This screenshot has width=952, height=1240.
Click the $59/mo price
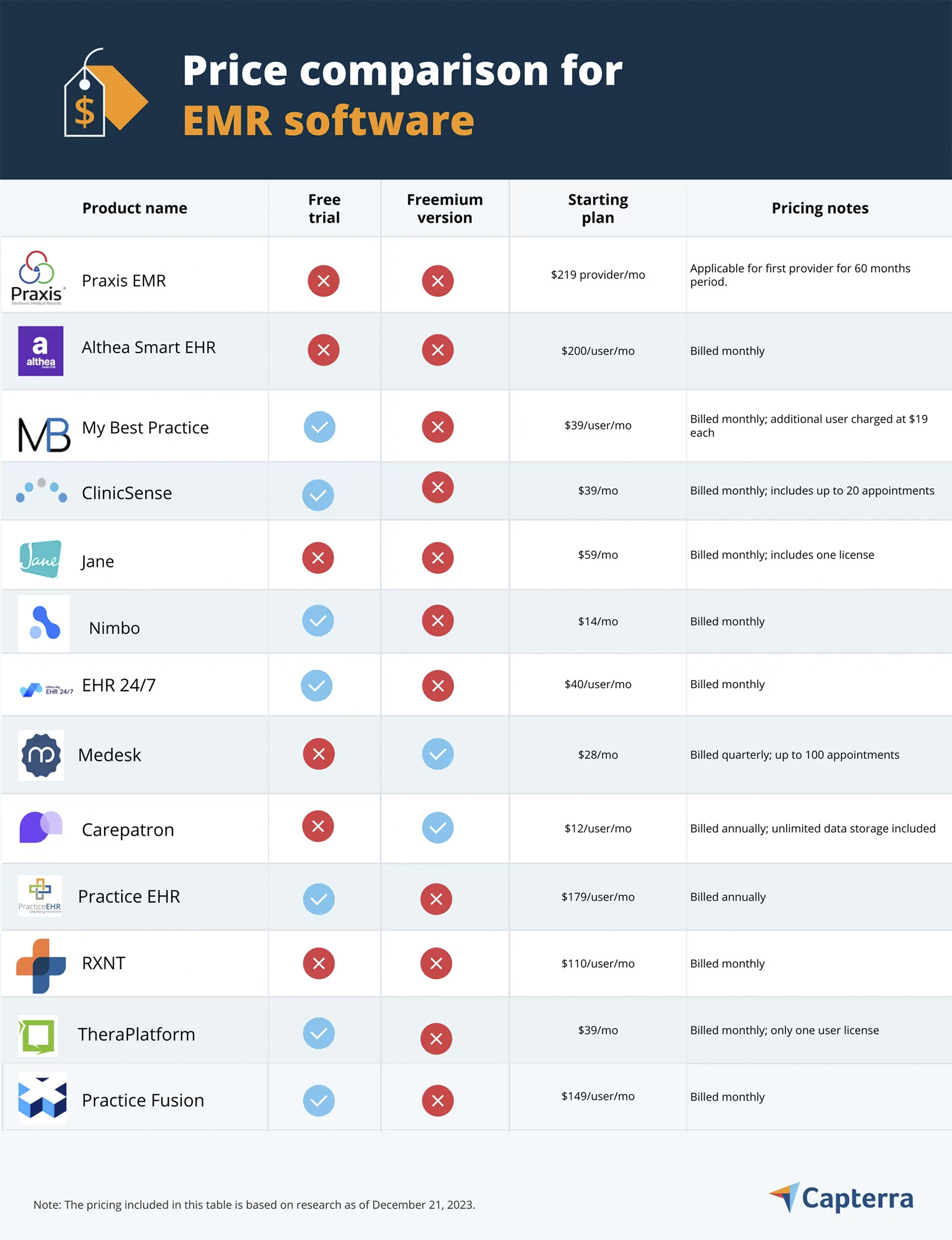tap(598, 555)
